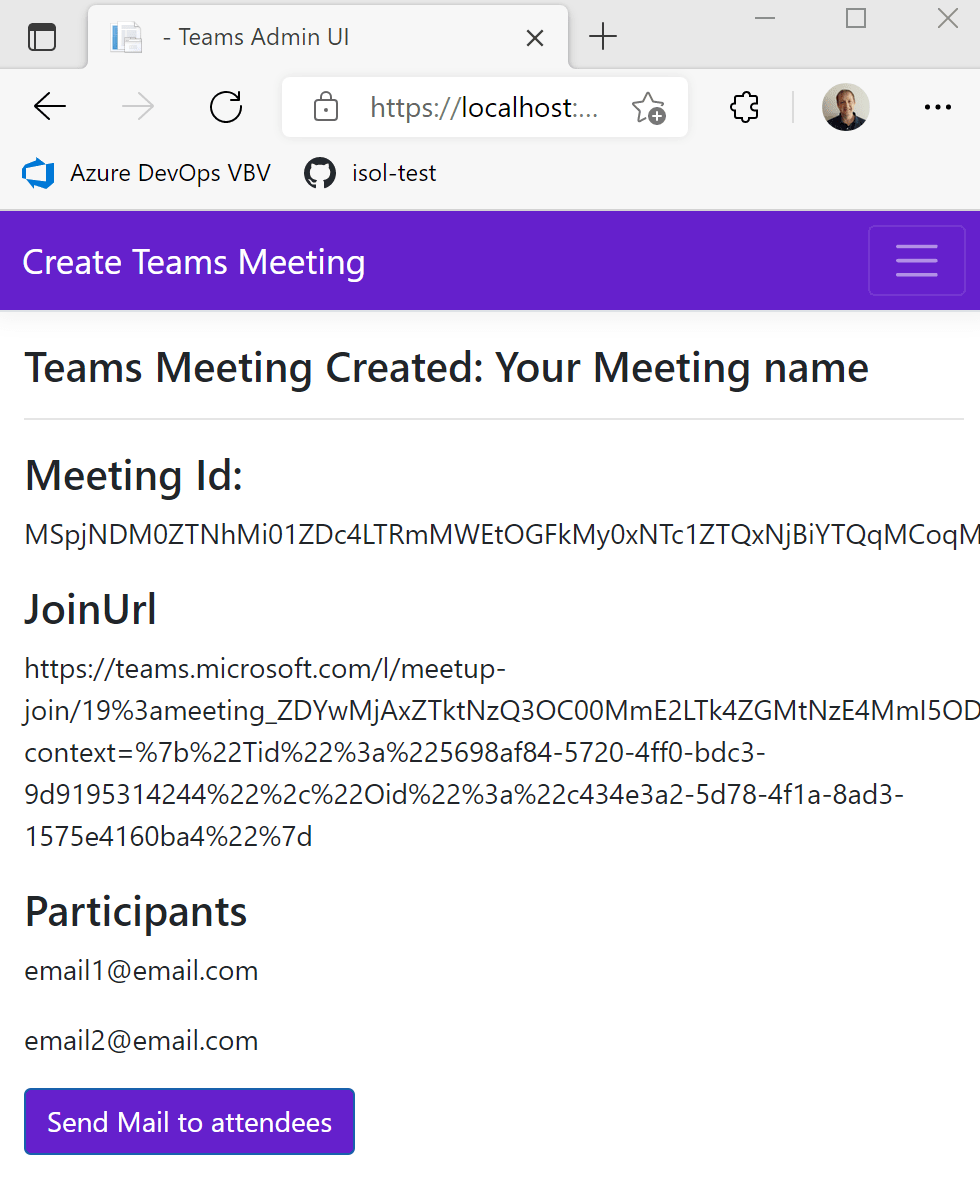
Task: Close the Teams Admin UI tab
Action: coord(535,38)
